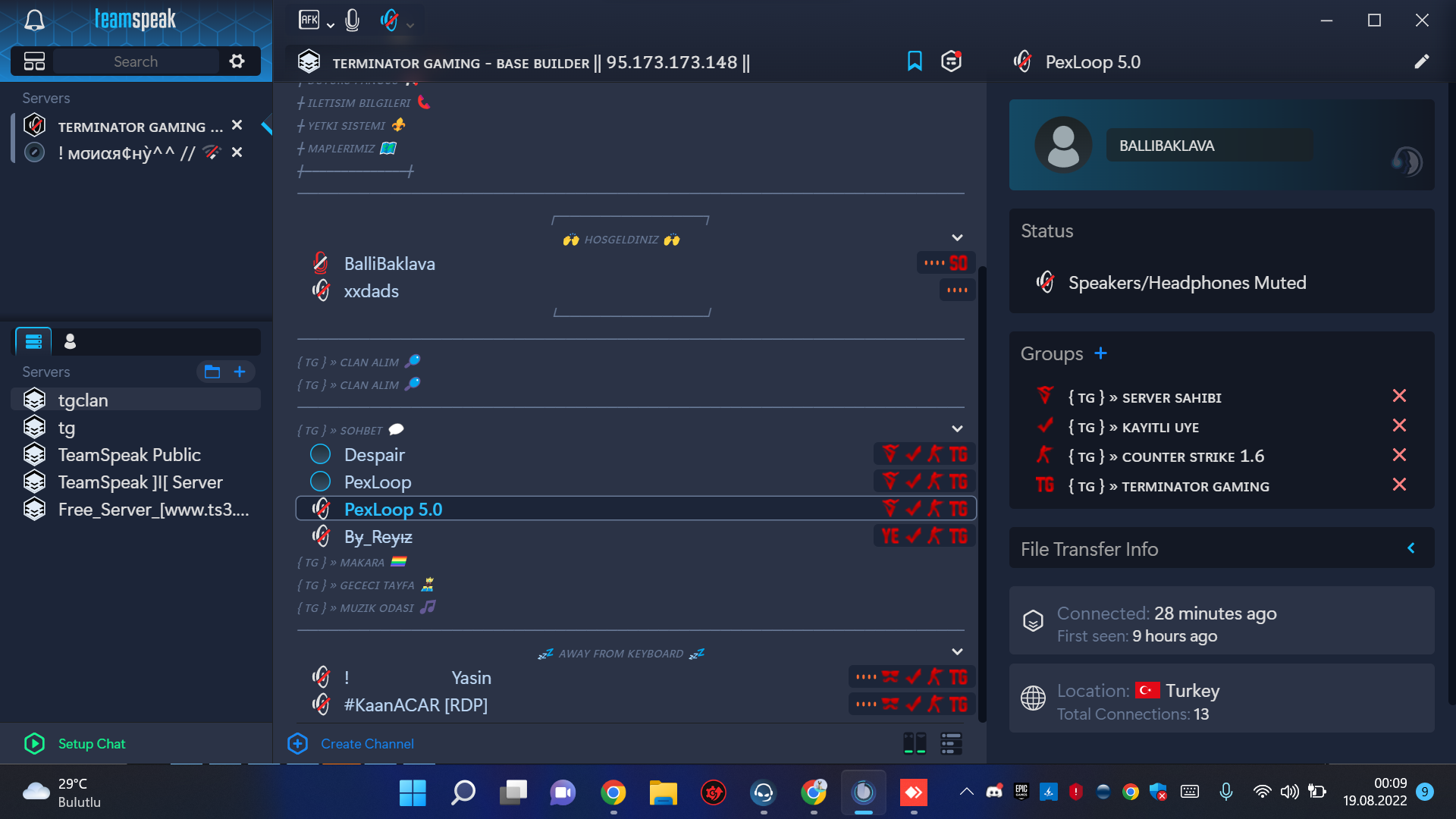Focus the Search input field
This screenshot has height=819, width=1456.
point(136,61)
